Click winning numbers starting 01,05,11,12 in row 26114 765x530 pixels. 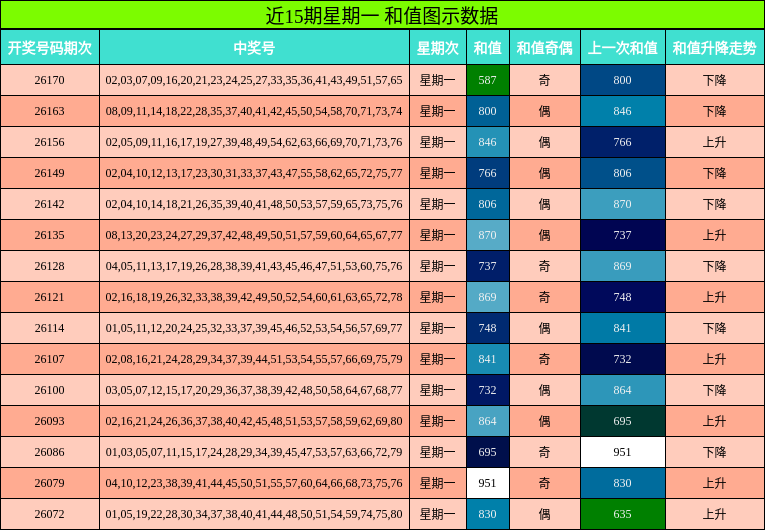point(254,328)
